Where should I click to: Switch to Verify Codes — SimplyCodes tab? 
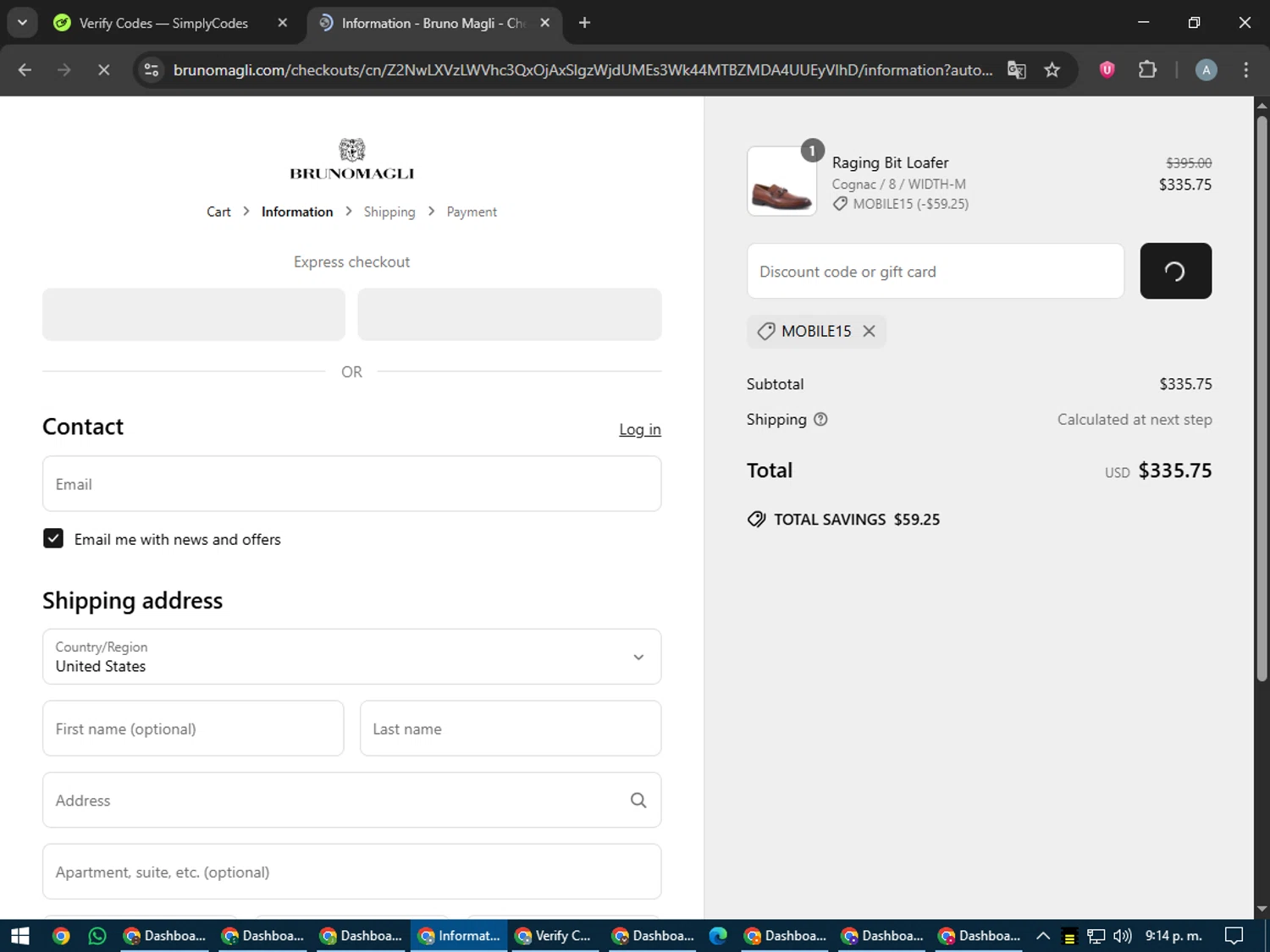coord(163,23)
